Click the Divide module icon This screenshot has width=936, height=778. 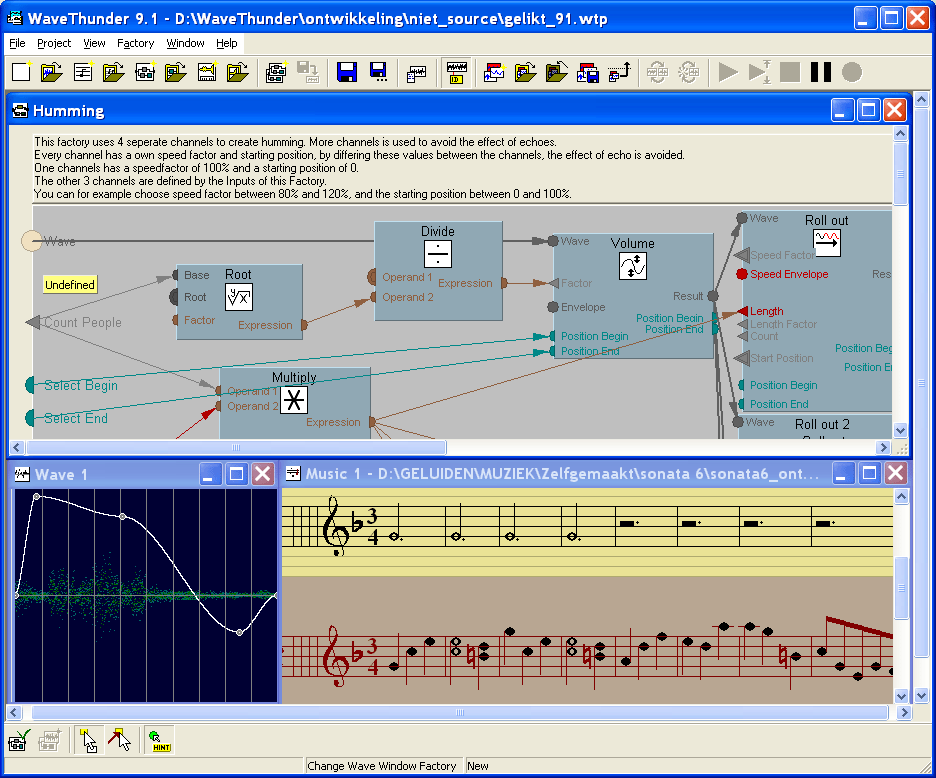click(x=438, y=254)
